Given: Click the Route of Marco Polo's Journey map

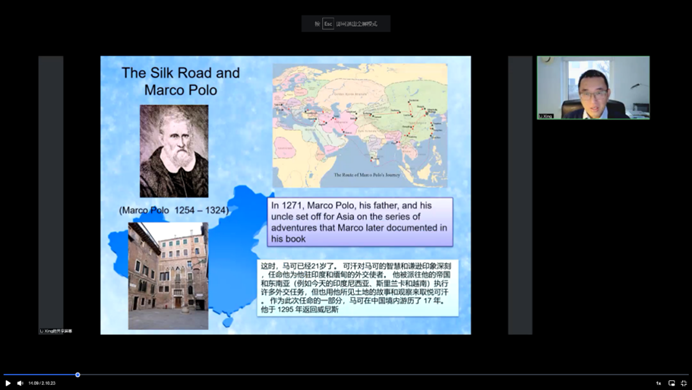Looking at the screenshot, I should [x=360, y=126].
